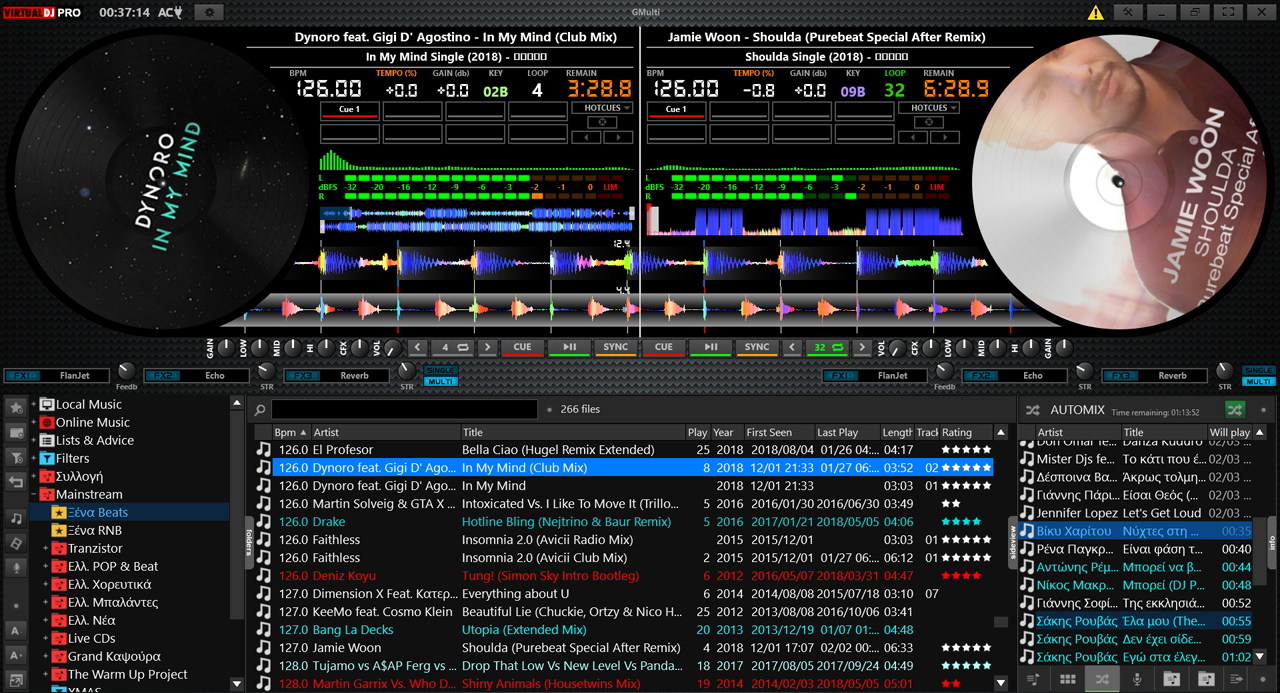The width and height of the screenshot is (1280, 693).
Task: Open the wrench tools icon in title bar
Action: click(1127, 12)
